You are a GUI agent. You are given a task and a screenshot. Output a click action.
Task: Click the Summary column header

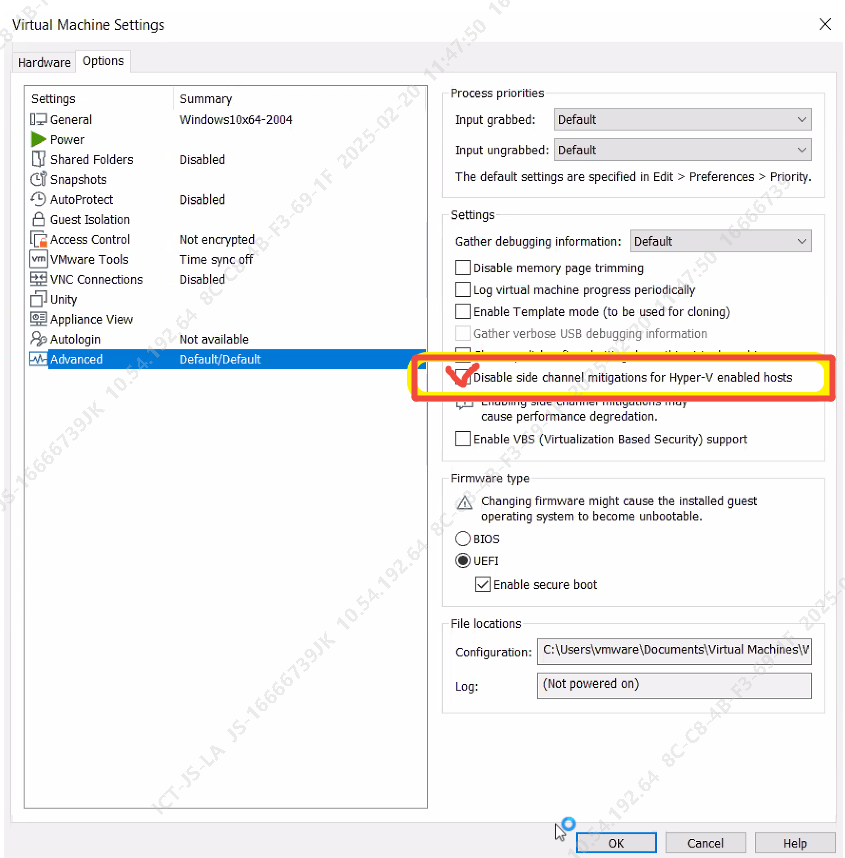coord(206,98)
